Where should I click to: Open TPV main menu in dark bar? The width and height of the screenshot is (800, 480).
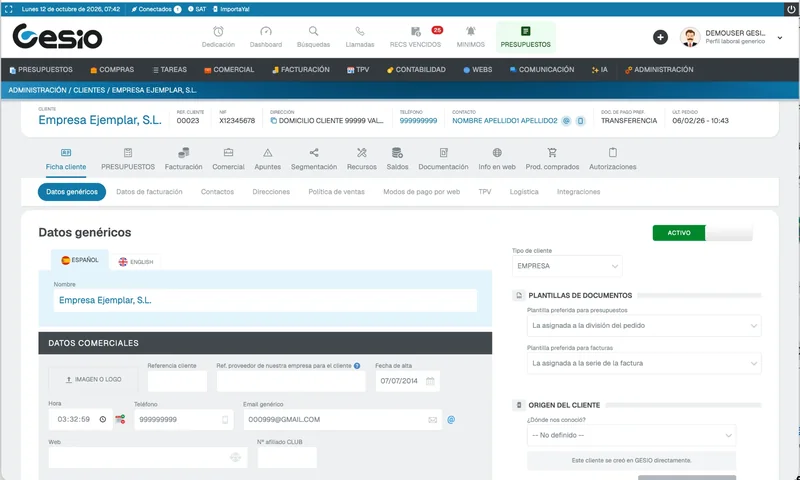click(x=358, y=69)
